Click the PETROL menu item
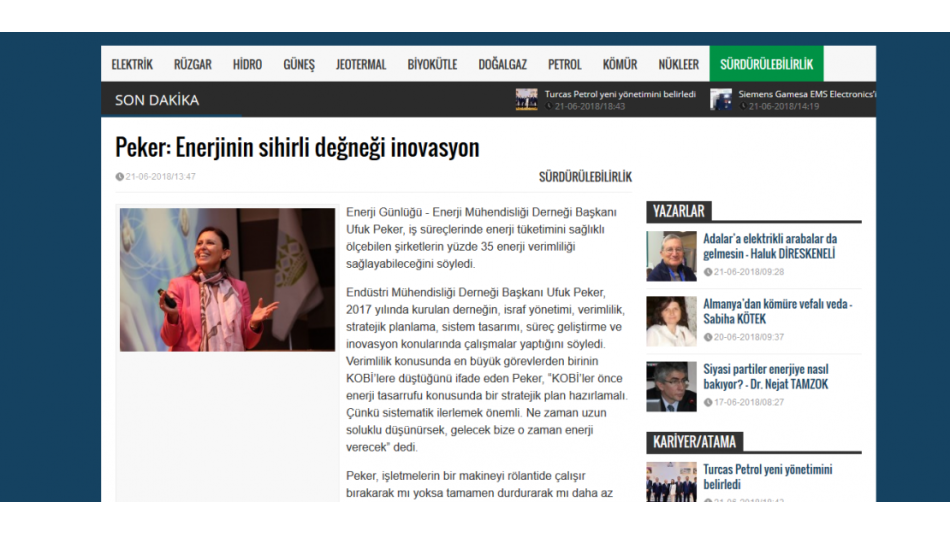Screen dimensions: 950x534 pos(564,64)
